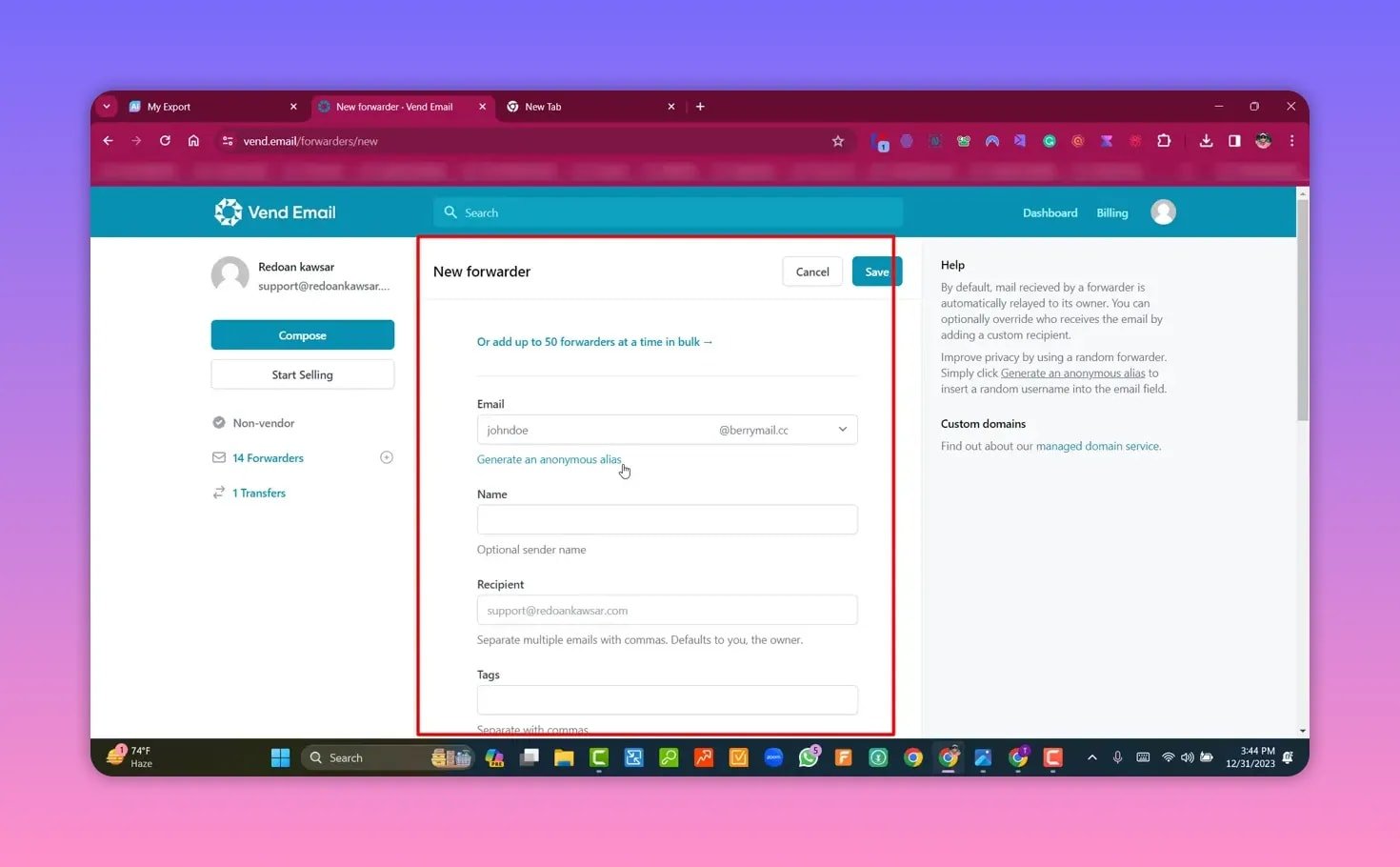Open the Downloads icon in Chrome toolbar
The width and height of the screenshot is (1400, 867).
[1206, 140]
